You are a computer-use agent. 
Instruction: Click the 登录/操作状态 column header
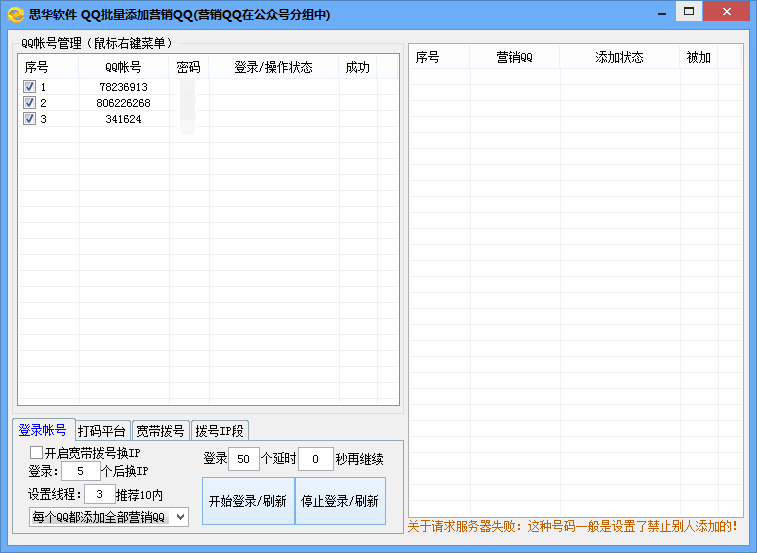click(x=274, y=67)
